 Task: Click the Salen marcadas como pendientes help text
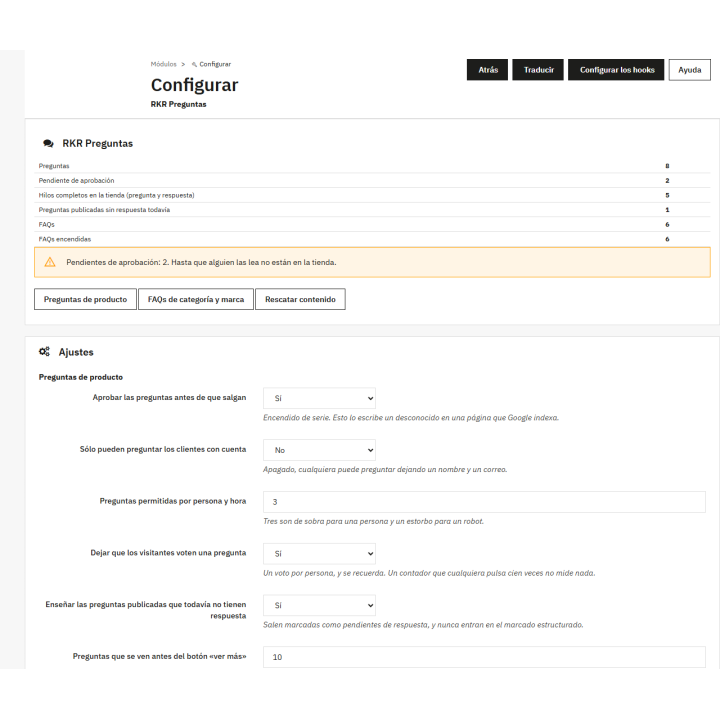tap(423, 625)
